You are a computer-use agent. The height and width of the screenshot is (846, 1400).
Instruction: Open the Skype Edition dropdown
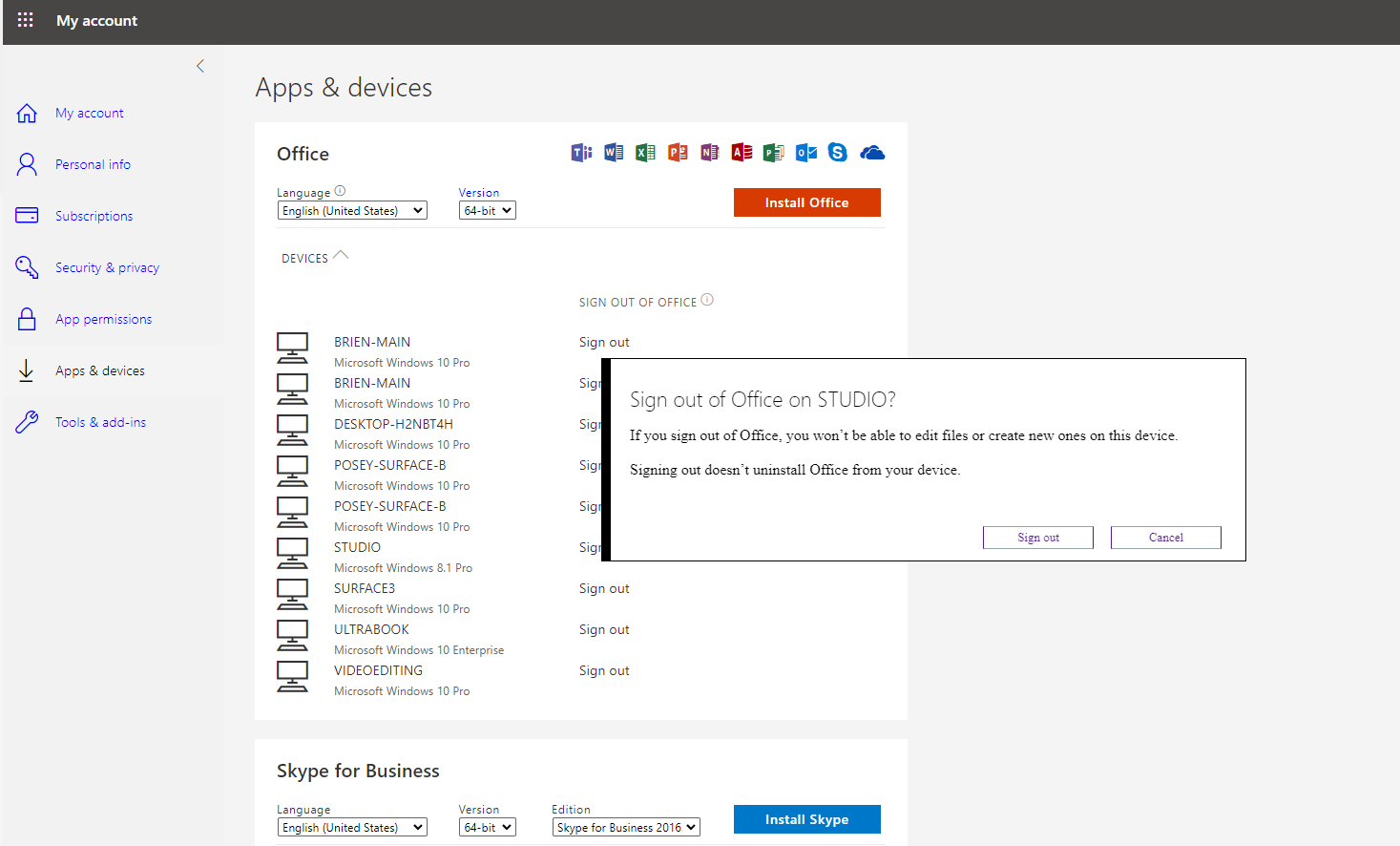[x=626, y=828]
